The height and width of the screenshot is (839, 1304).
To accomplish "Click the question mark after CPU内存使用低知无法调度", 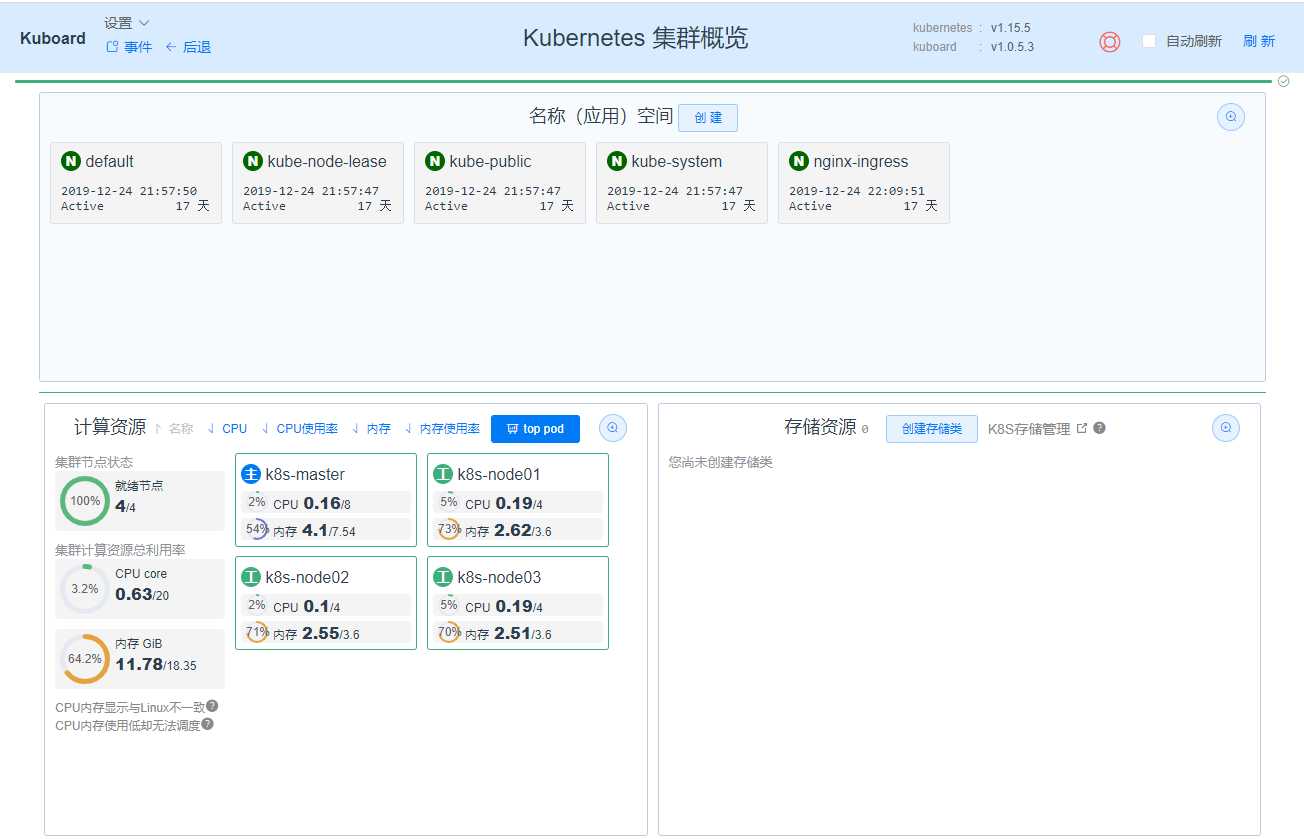I will pos(207,724).
